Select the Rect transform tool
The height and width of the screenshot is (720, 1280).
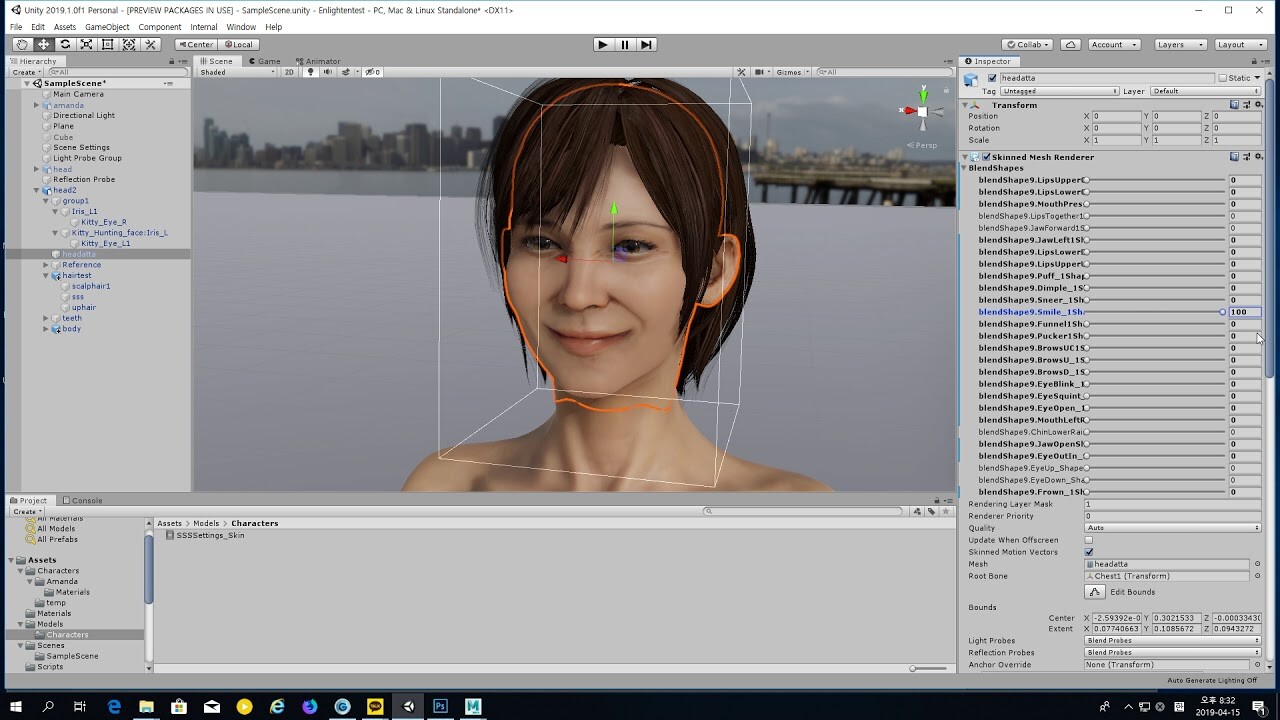pos(107,44)
